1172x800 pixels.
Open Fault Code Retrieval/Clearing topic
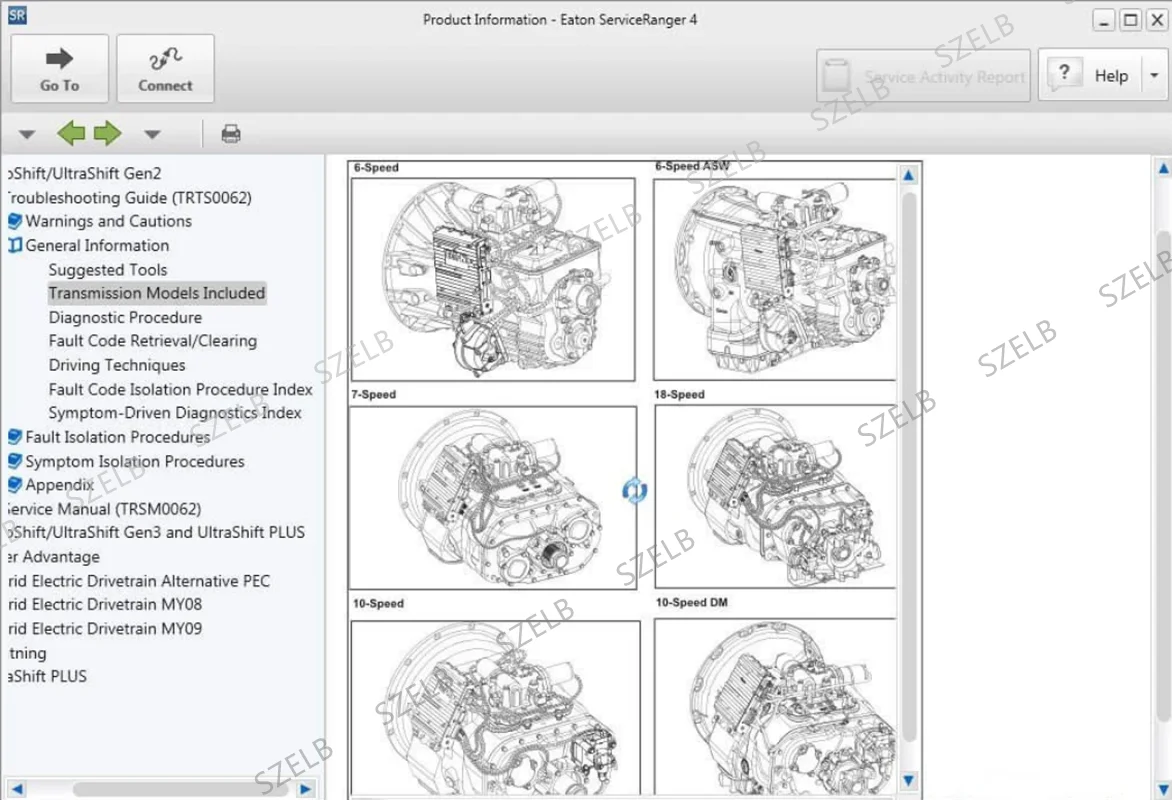152,341
